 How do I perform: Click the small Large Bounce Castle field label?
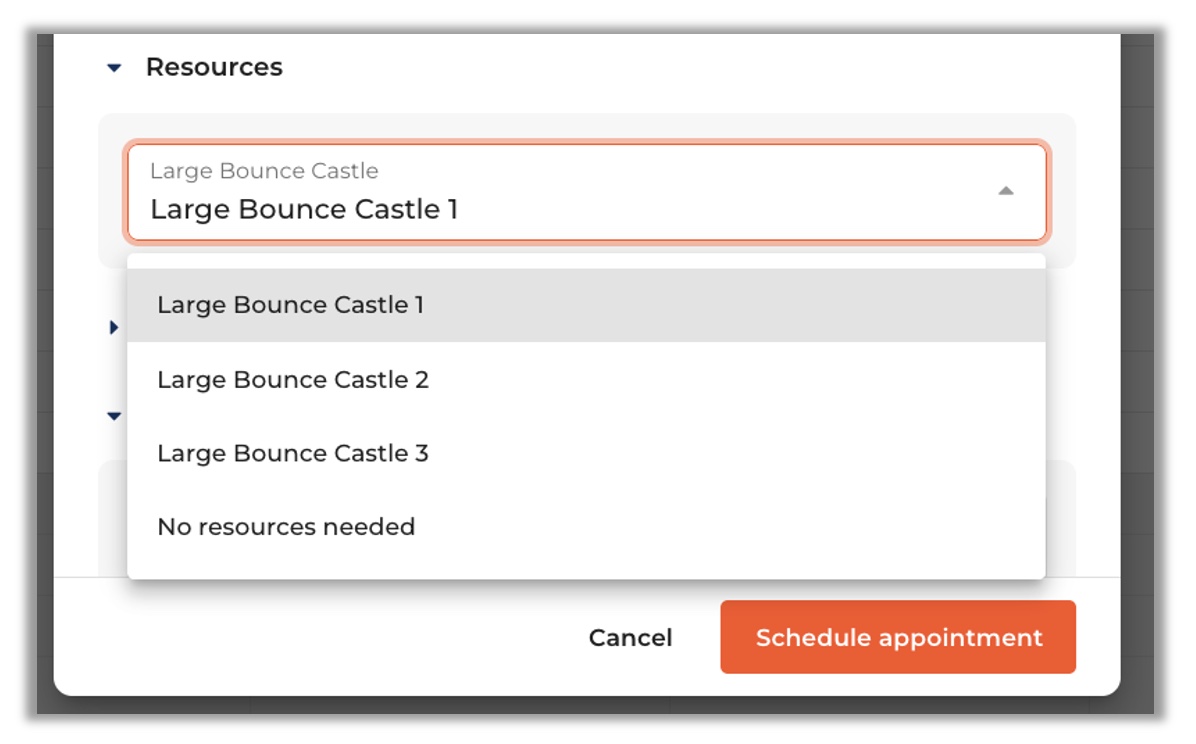pyautogui.click(x=264, y=171)
